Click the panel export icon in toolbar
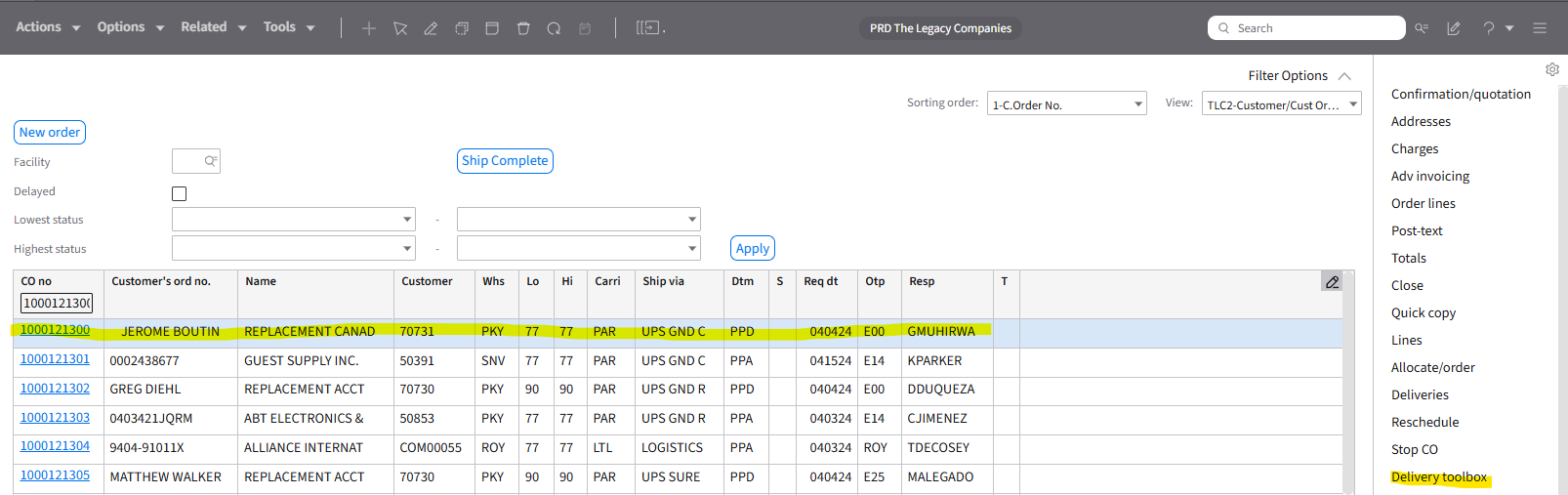1568x495 pixels. tap(649, 28)
